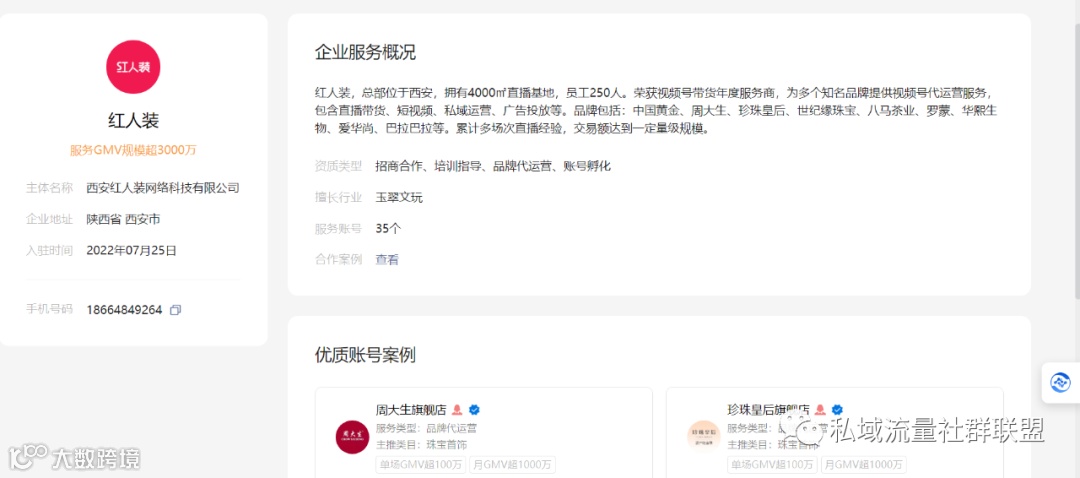Copy phone number with the copy icon

[x=175, y=310]
